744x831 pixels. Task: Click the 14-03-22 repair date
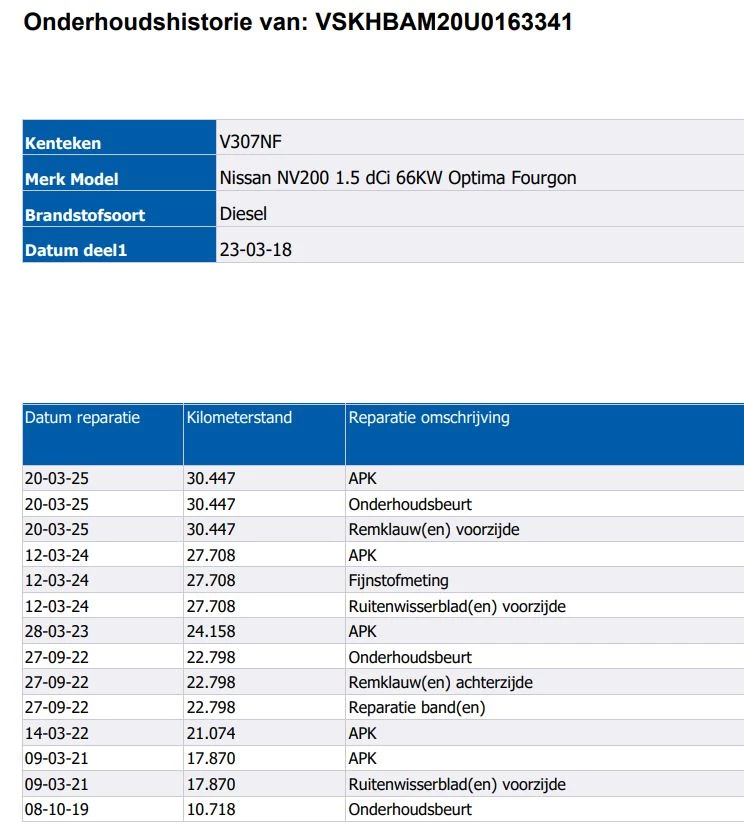tap(56, 733)
